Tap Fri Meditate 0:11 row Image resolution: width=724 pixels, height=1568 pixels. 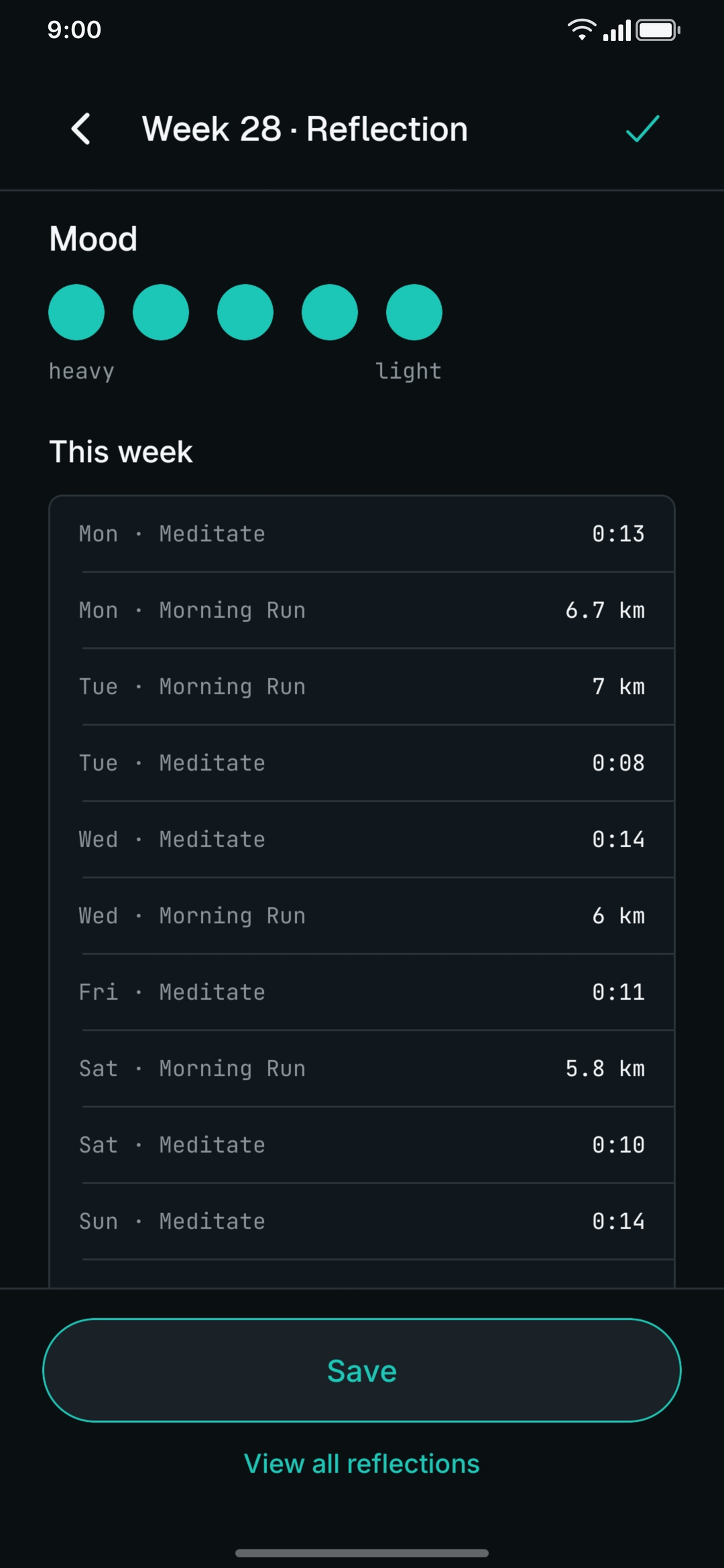pyautogui.click(x=362, y=992)
